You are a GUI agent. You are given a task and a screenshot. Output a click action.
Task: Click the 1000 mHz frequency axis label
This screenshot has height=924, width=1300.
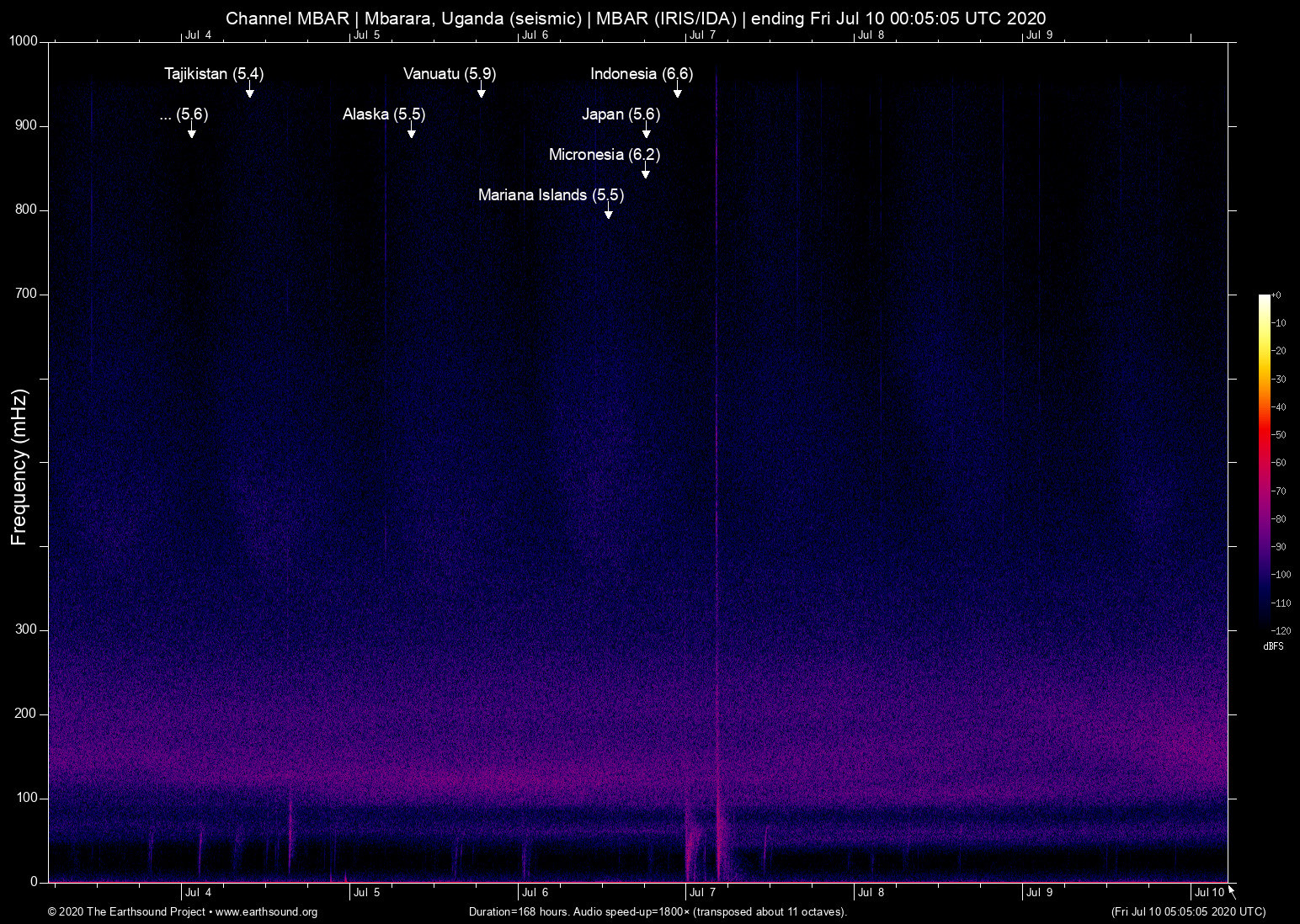tap(23, 41)
